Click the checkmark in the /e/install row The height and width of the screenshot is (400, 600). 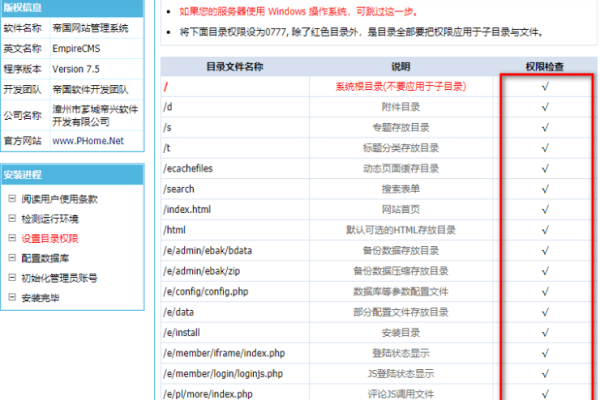[x=545, y=332]
